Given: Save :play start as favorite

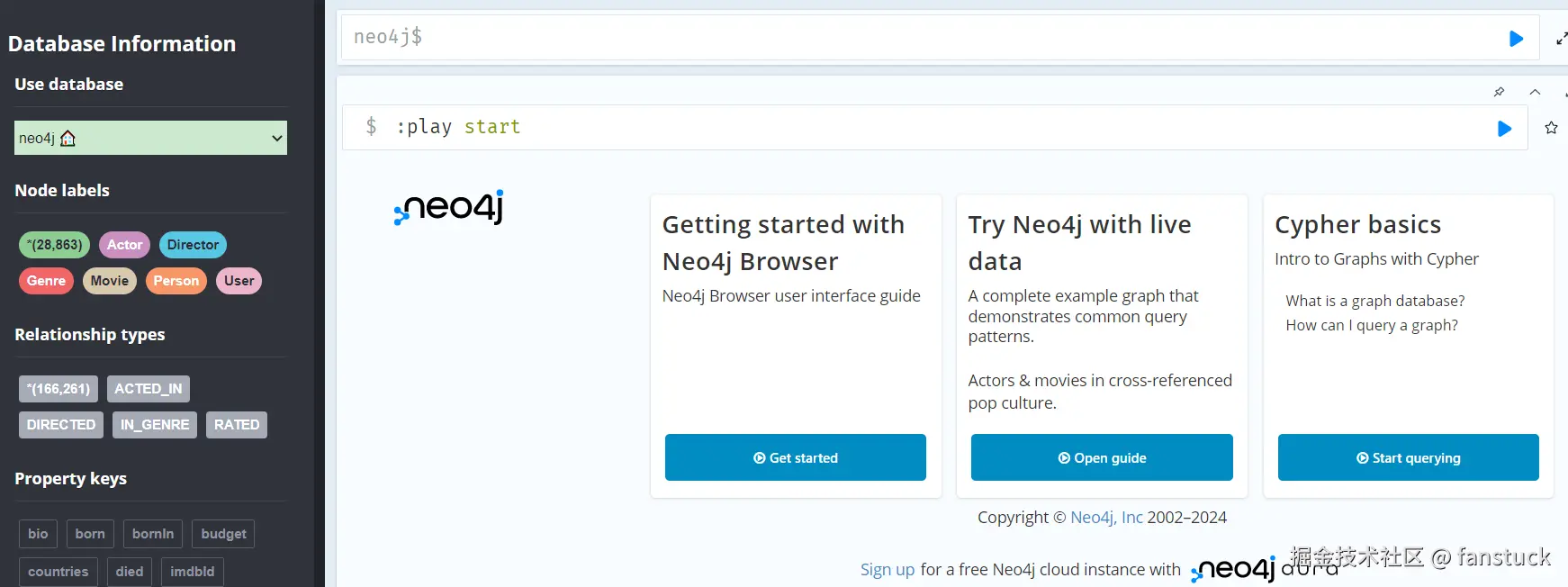Looking at the screenshot, I should [x=1551, y=128].
